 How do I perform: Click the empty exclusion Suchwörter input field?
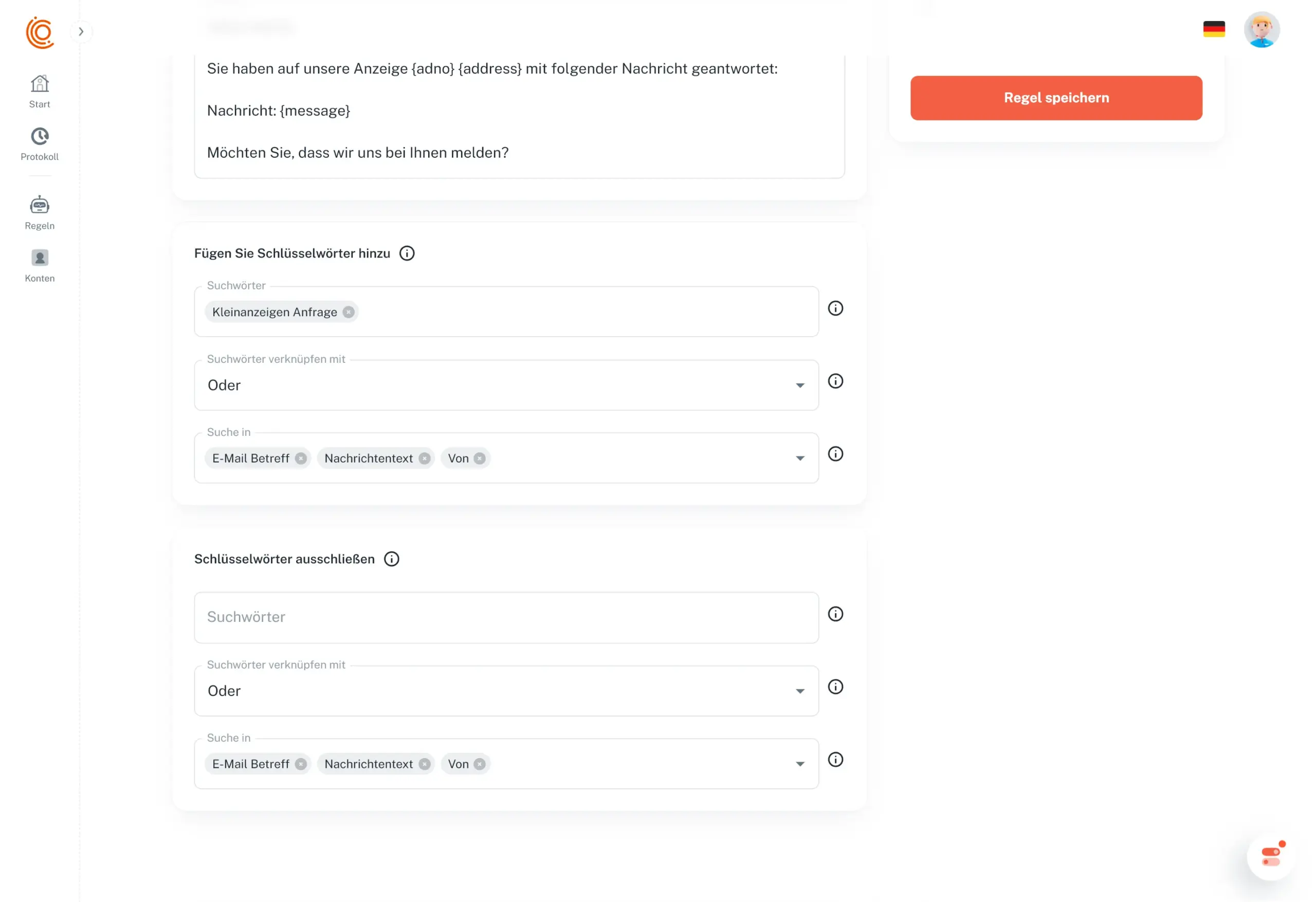click(x=506, y=617)
